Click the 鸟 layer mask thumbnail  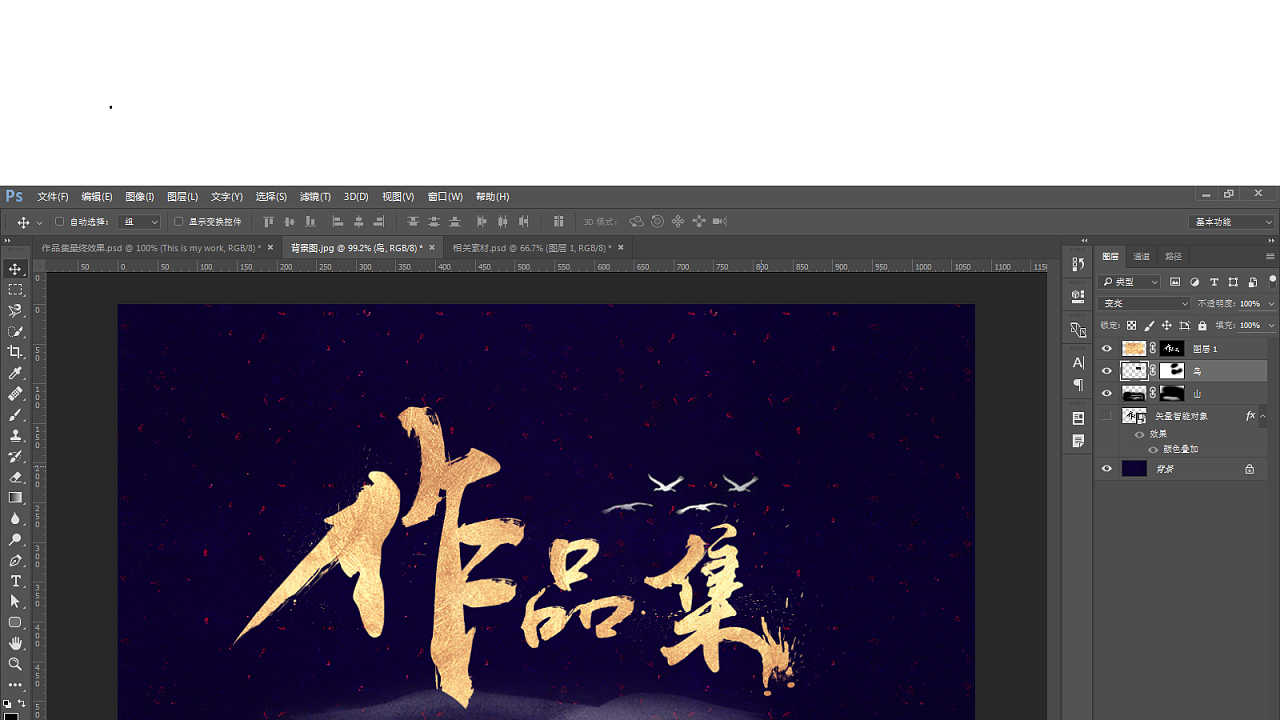(1172, 371)
